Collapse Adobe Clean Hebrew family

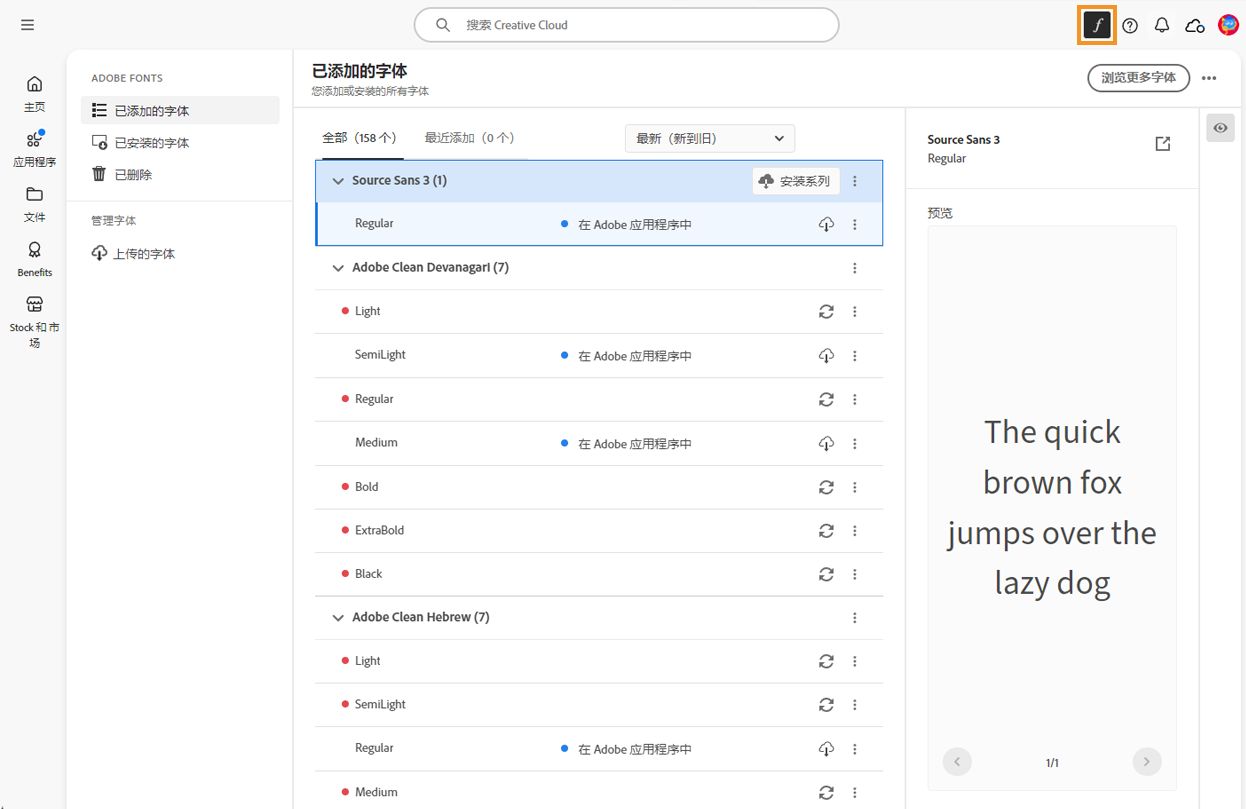tap(338, 618)
